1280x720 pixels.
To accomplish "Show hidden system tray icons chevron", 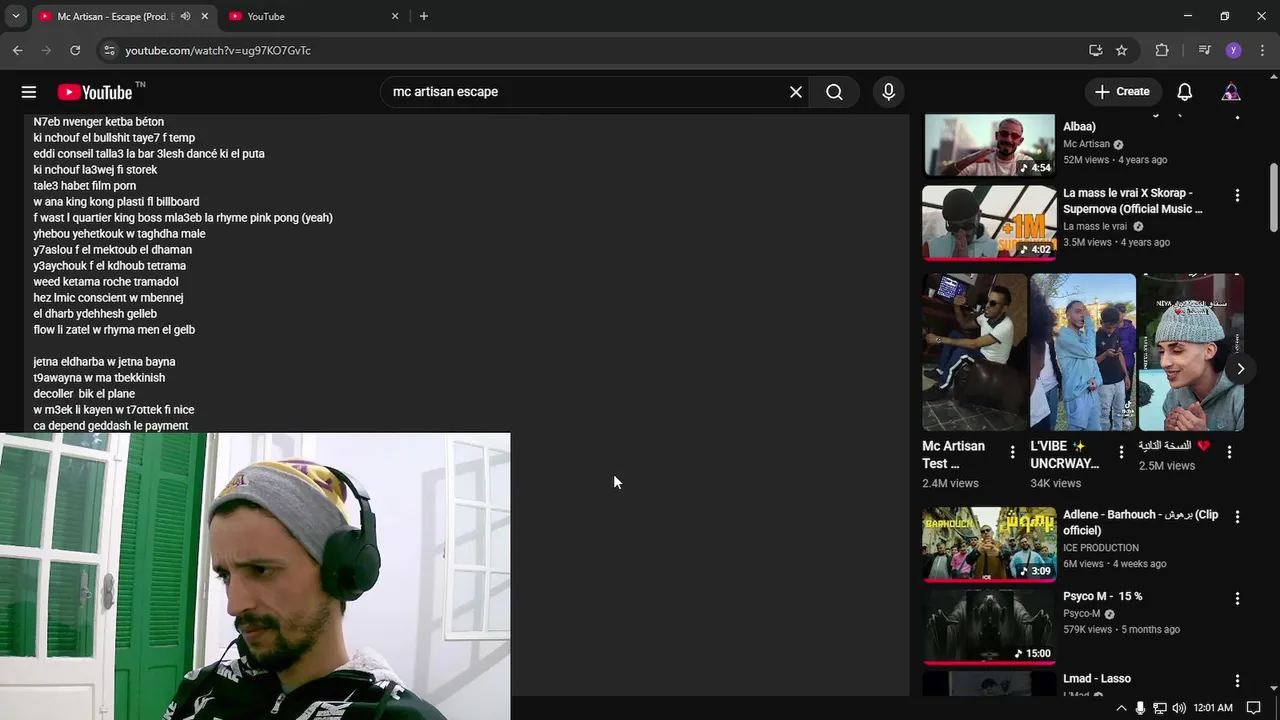I will click(1121, 708).
